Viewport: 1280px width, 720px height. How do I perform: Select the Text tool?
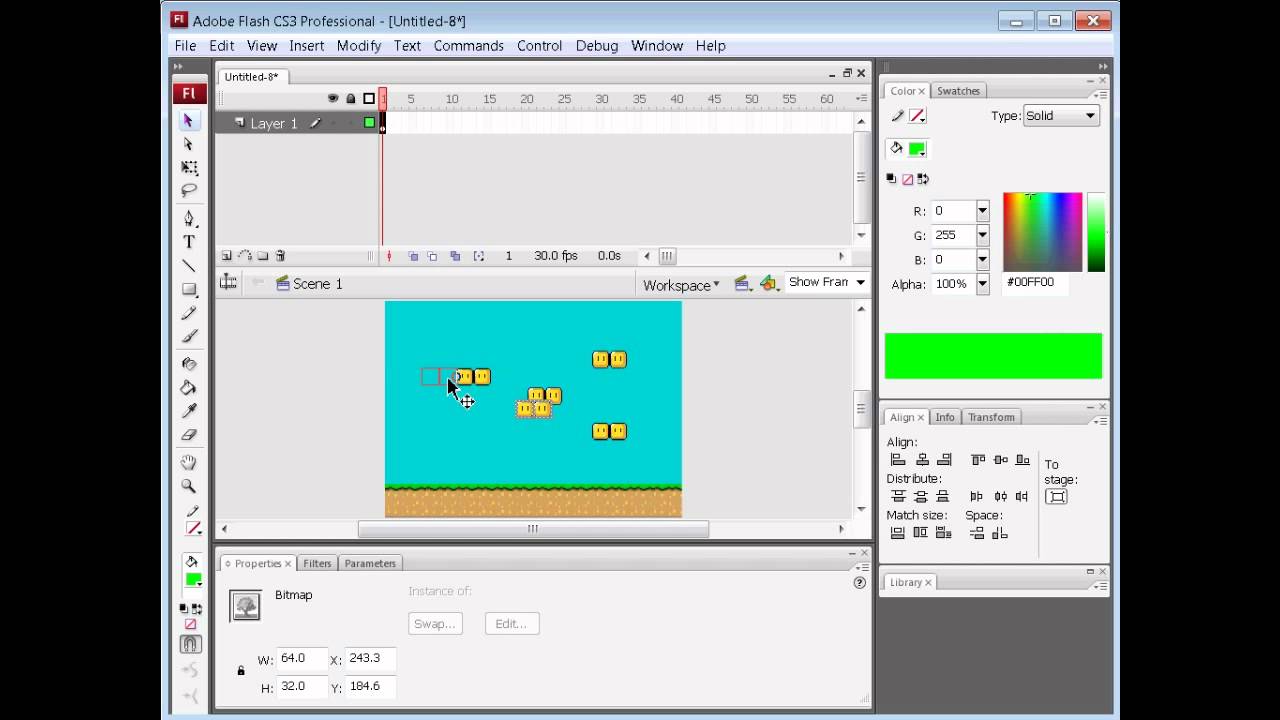coord(189,242)
